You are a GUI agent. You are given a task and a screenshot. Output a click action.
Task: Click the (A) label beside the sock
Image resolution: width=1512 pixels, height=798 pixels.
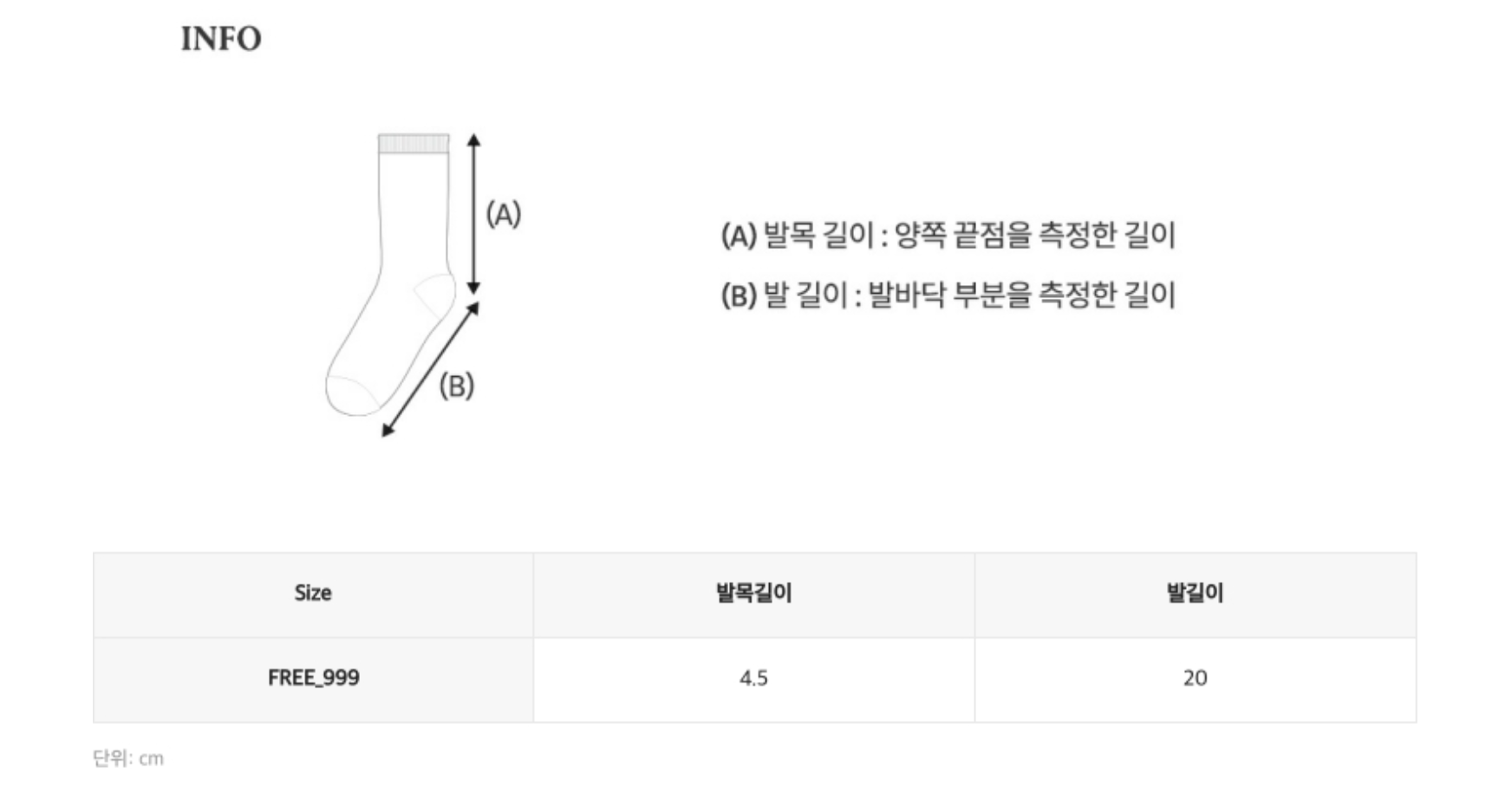pyautogui.click(x=503, y=214)
